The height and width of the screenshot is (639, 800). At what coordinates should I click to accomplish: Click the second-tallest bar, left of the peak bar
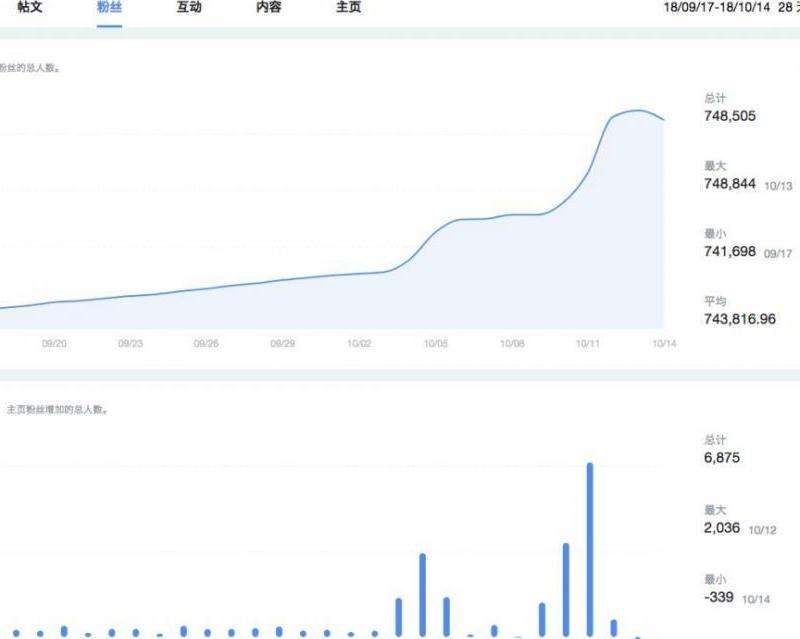coord(566,589)
